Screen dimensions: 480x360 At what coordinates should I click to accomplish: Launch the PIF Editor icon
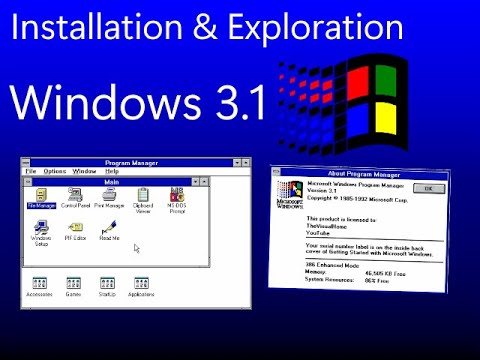[x=75, y=231]
